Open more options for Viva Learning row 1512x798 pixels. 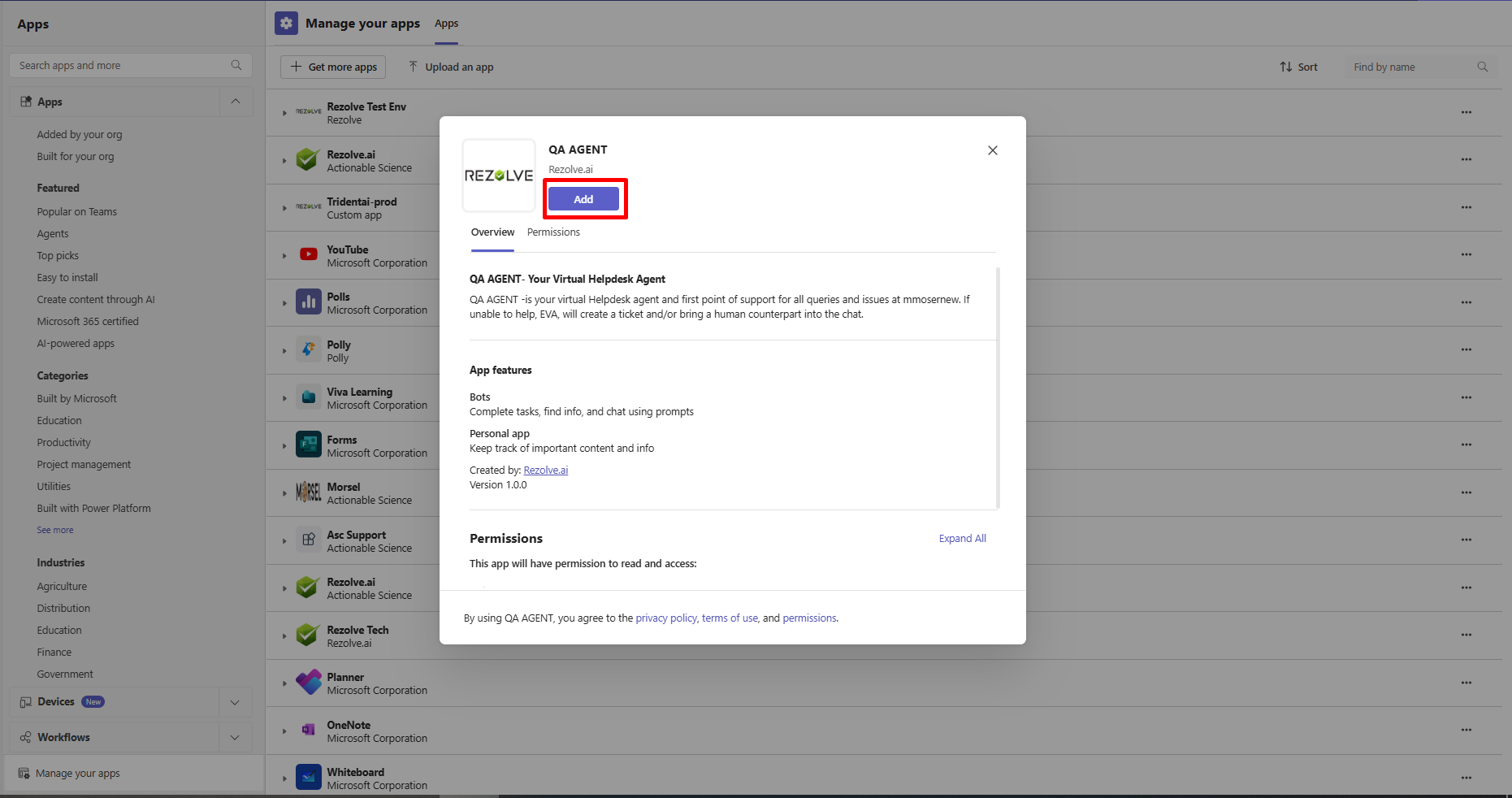pyautogui.click(x=1466, y=397)
